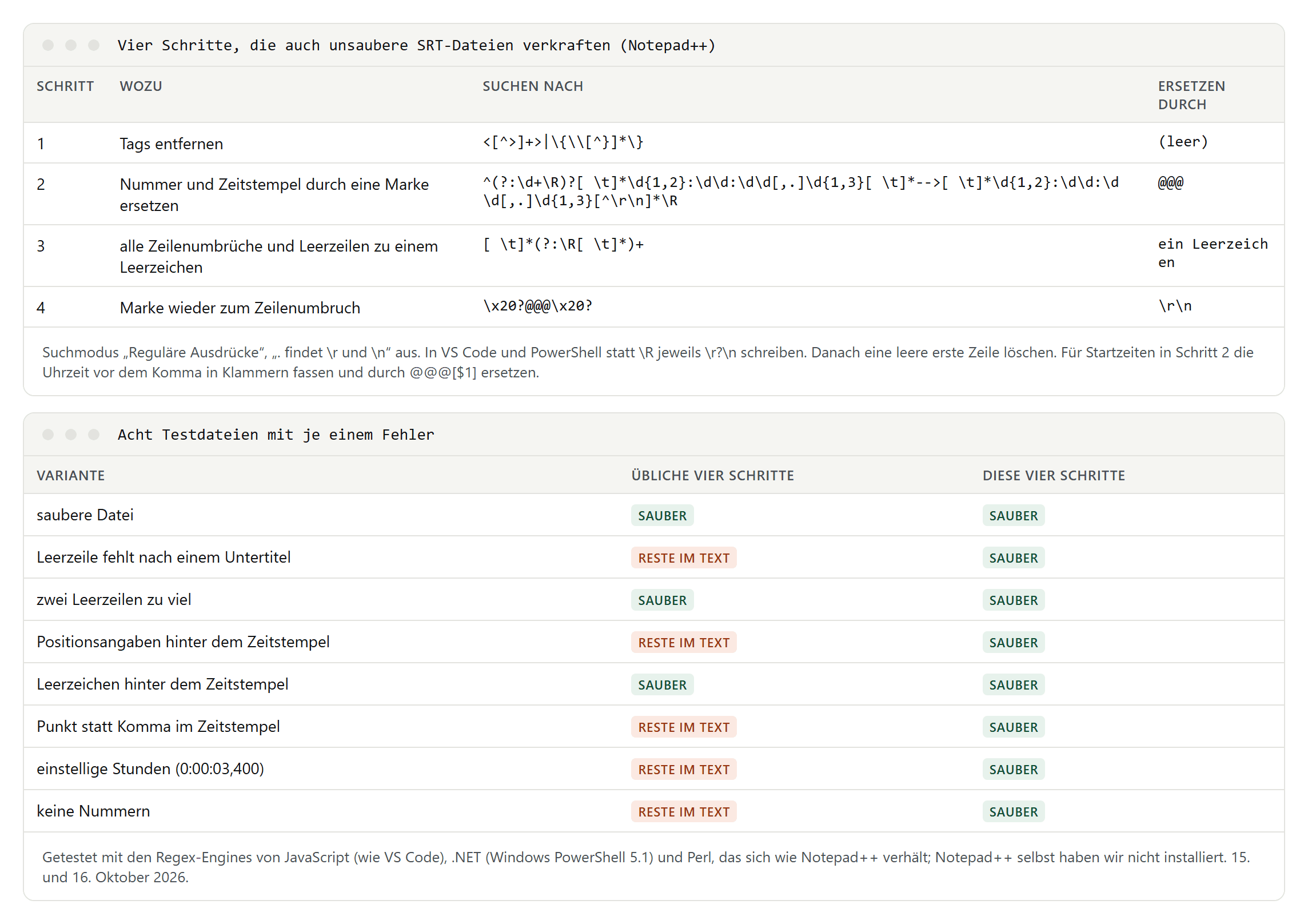The height and width of the screenshot is (924, 1308).
Task: Click the '@@@' replacement value in step 2
Action: [1171, 183]
